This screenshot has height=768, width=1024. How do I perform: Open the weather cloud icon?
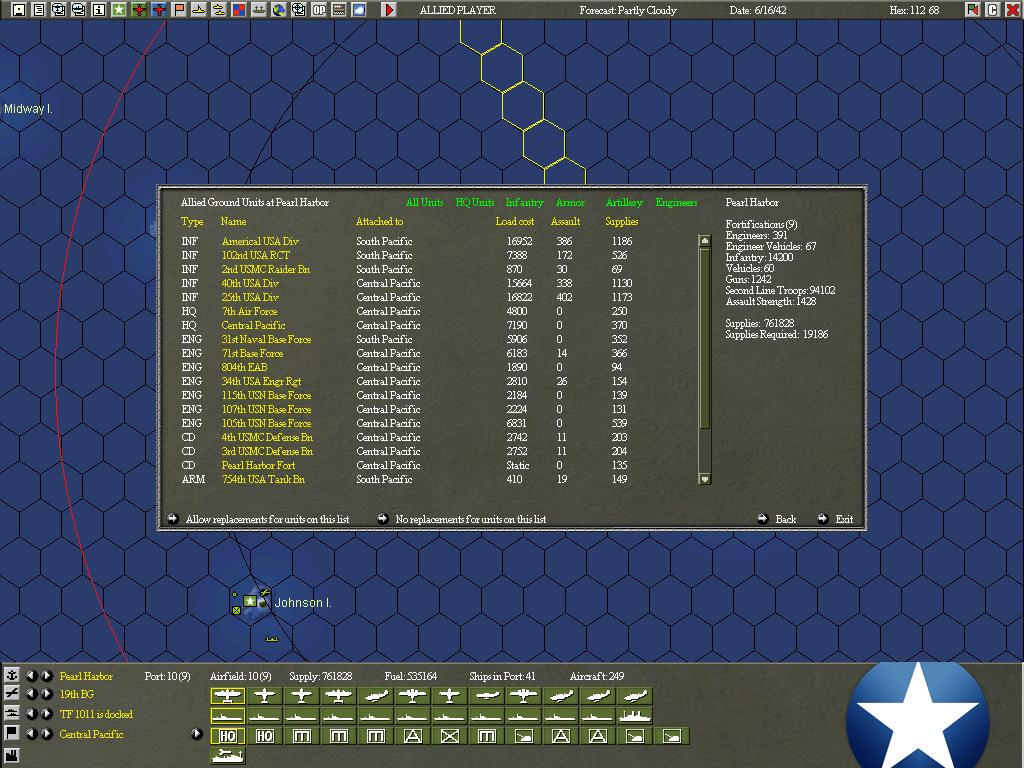(x=359, y=10)
